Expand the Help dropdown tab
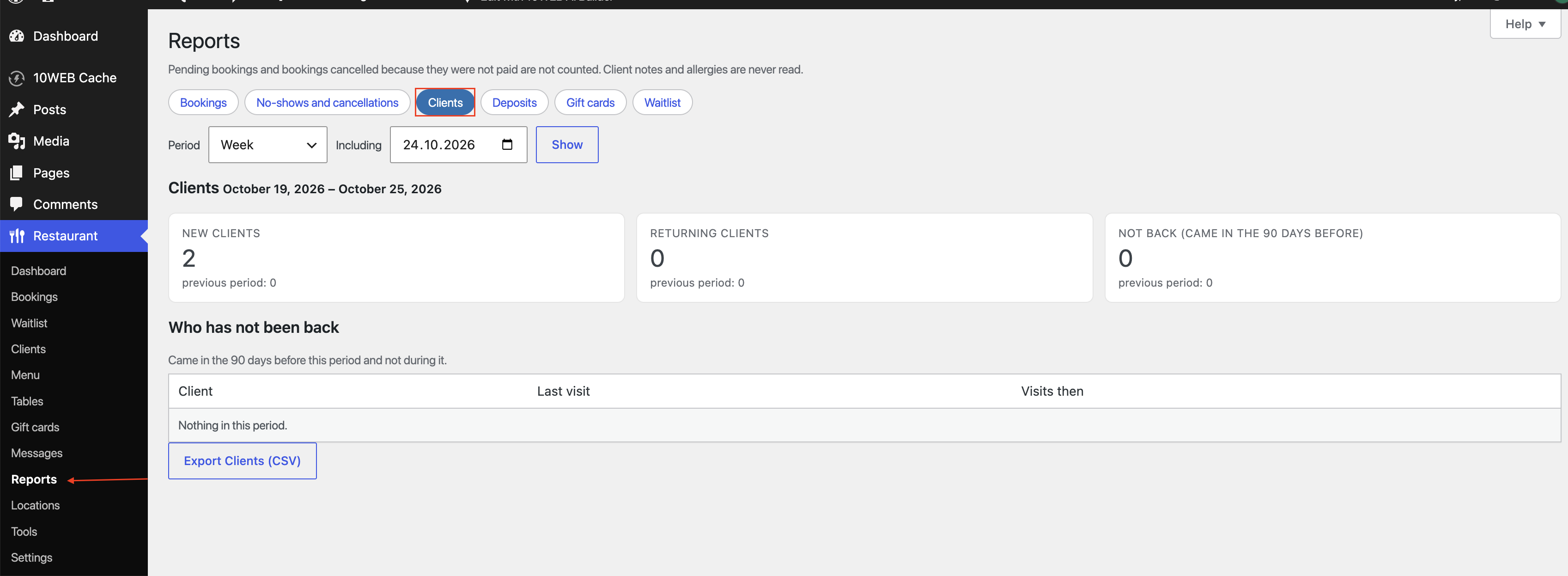This screenshot has width=1568, height=576. (1525, 24)
